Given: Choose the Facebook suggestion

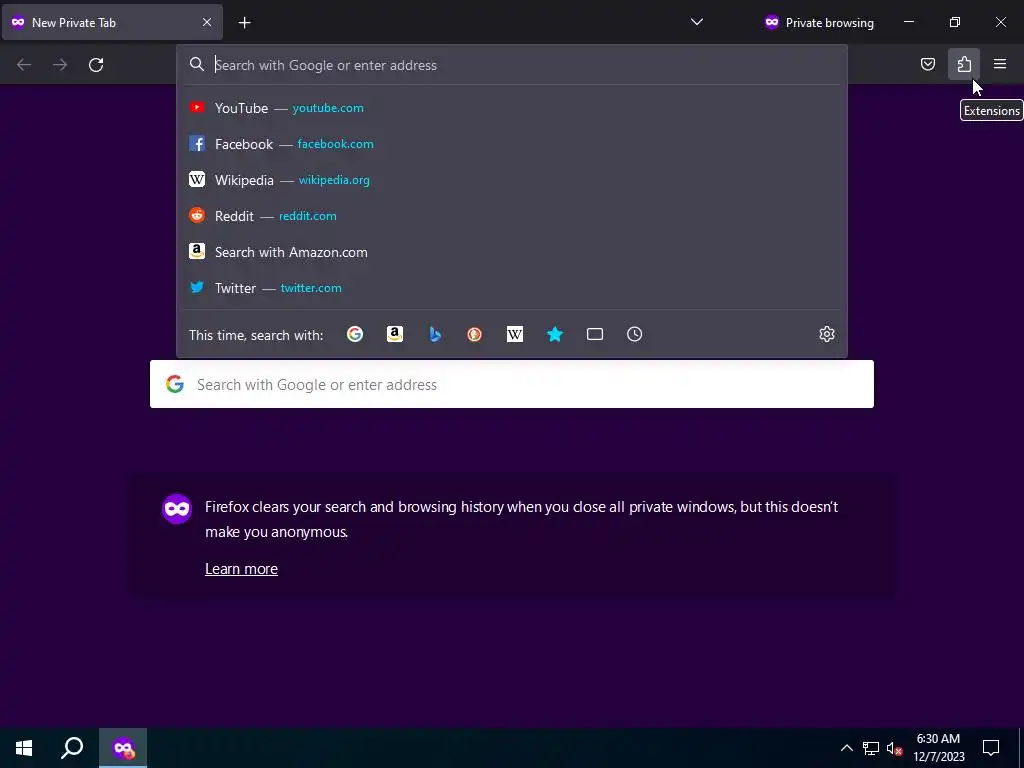Looking at the screenshot, I should point(512,144).
